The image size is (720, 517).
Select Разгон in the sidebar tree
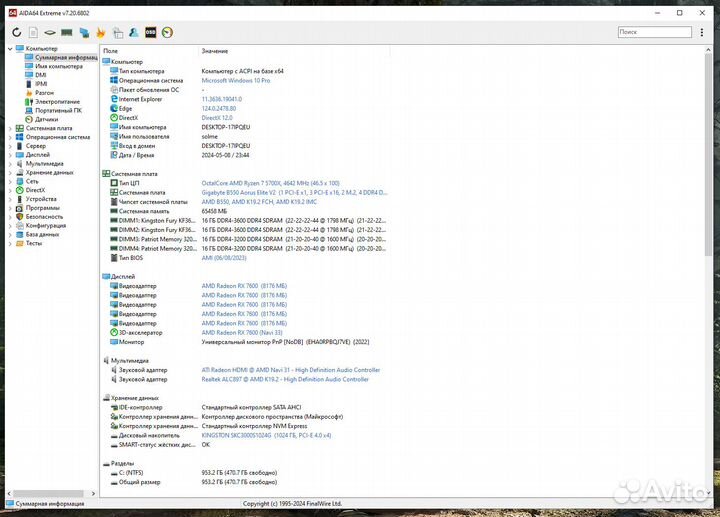coord(44,92)
